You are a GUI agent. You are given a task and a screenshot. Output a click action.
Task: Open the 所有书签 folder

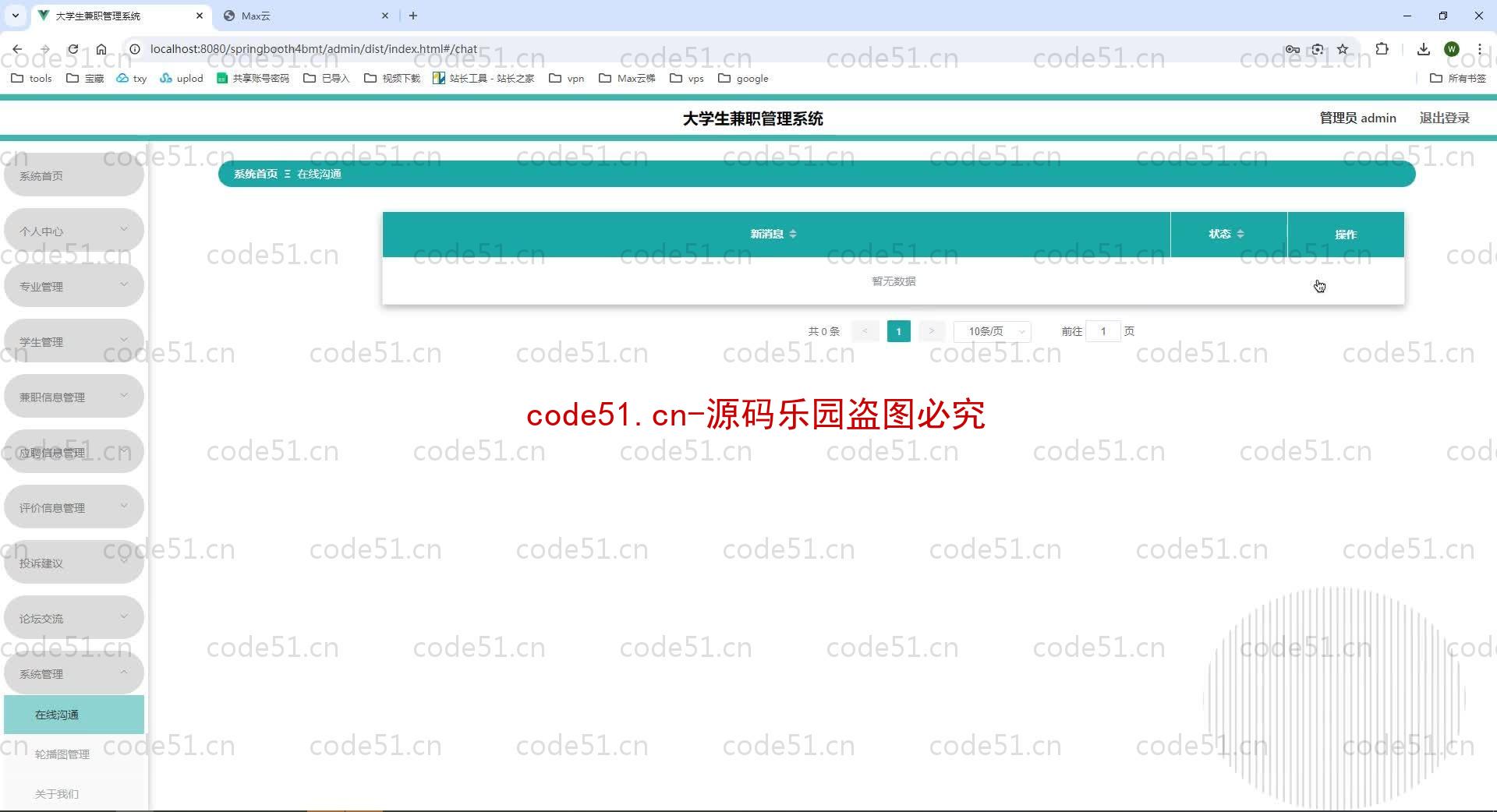1458,78
